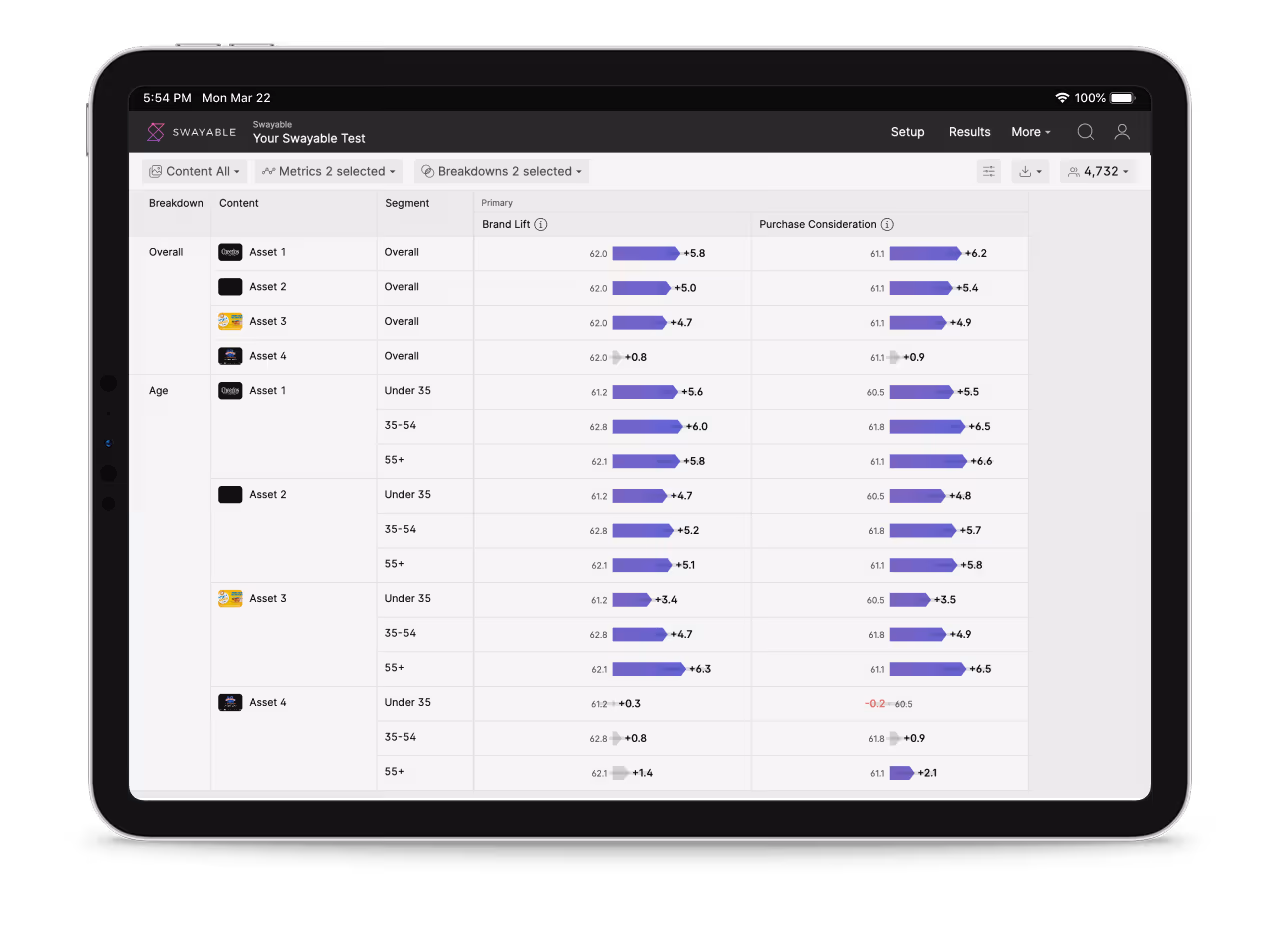Image resolution: width=1280 pixels, height=933 pixels.
Task: Select the Asset 3 thumbnail in Age
Action: click(230, 599)
